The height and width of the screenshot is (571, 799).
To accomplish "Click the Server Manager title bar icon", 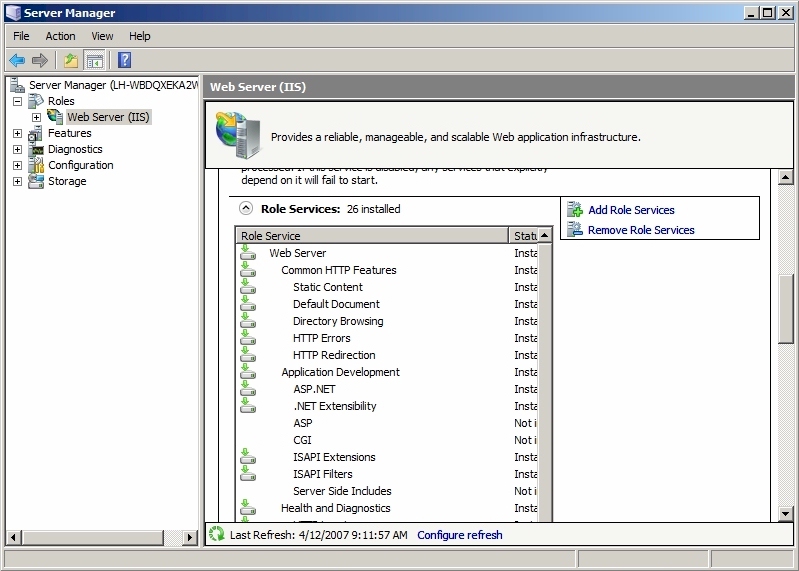I will (13, 13).
